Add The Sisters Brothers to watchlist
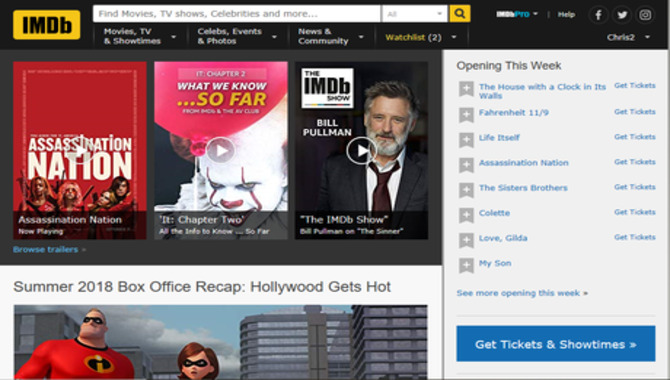This screenshot has width=670, height=380. [466, 190]
